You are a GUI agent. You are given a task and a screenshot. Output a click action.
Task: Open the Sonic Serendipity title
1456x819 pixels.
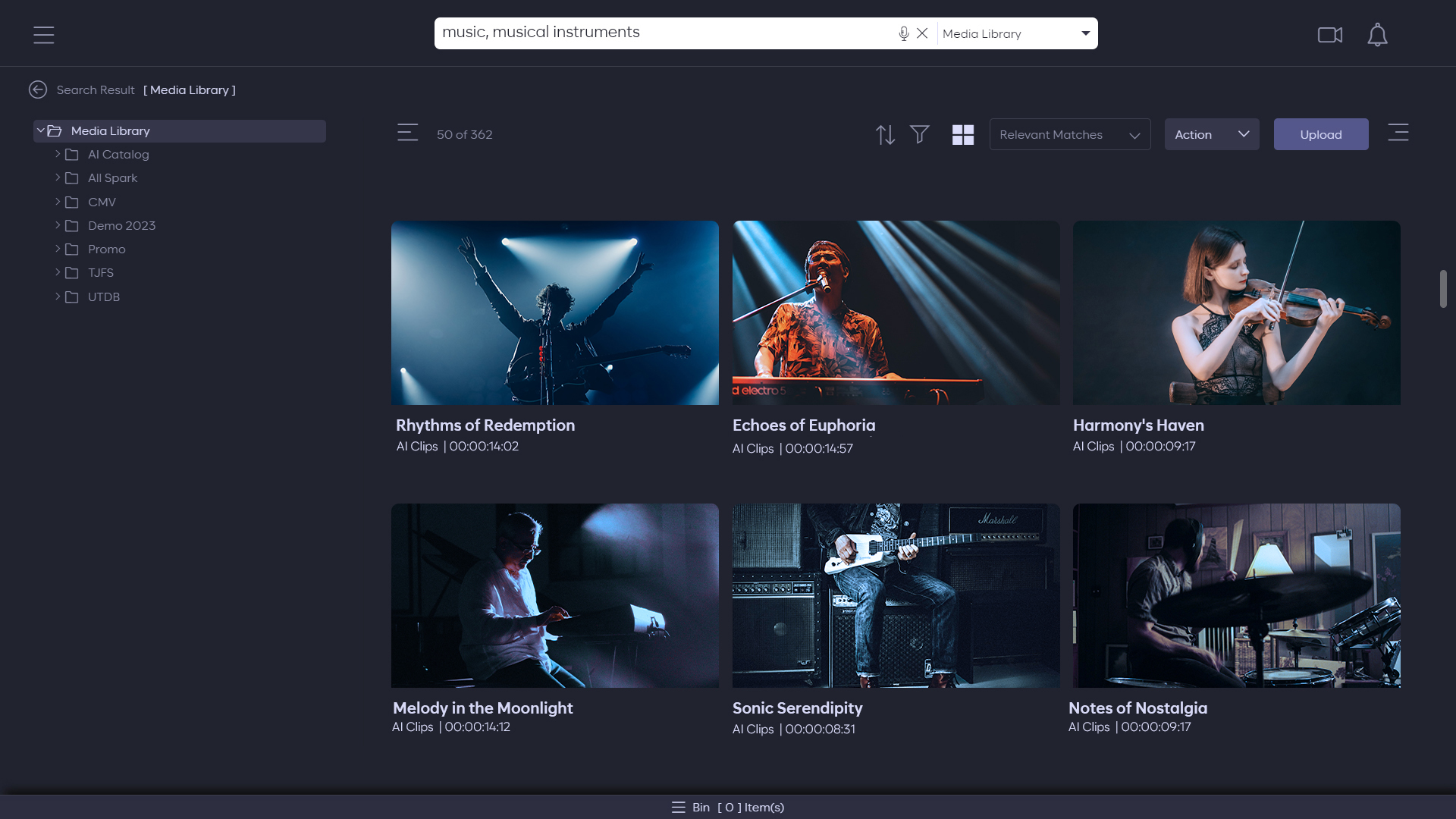(x=797, y=708)
